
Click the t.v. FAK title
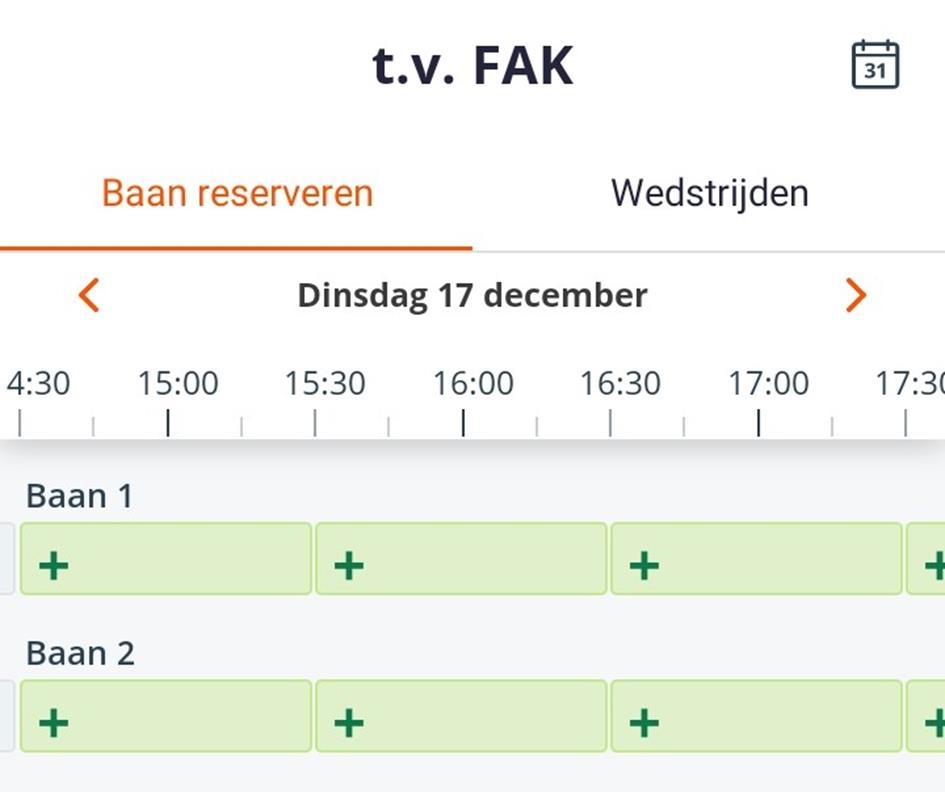(472, 66)
